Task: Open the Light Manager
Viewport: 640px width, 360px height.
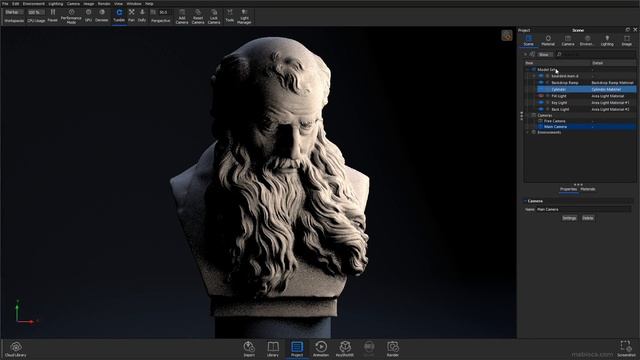Action: pos(244,16)
